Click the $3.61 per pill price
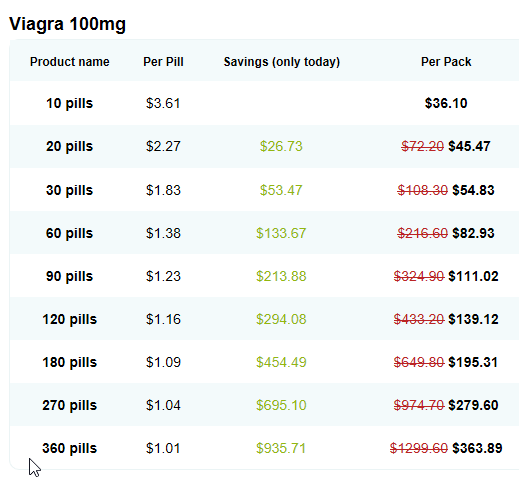The height and width of the screenshot is (482, 519). coord(163,103)
